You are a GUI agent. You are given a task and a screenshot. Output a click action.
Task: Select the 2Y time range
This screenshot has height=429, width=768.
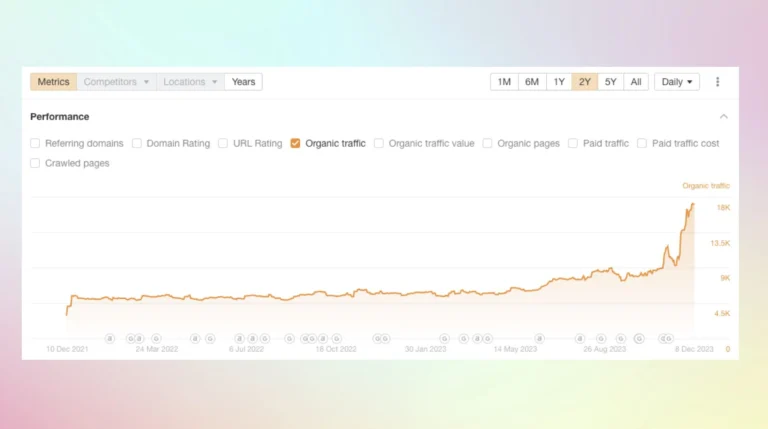[585, 82]
